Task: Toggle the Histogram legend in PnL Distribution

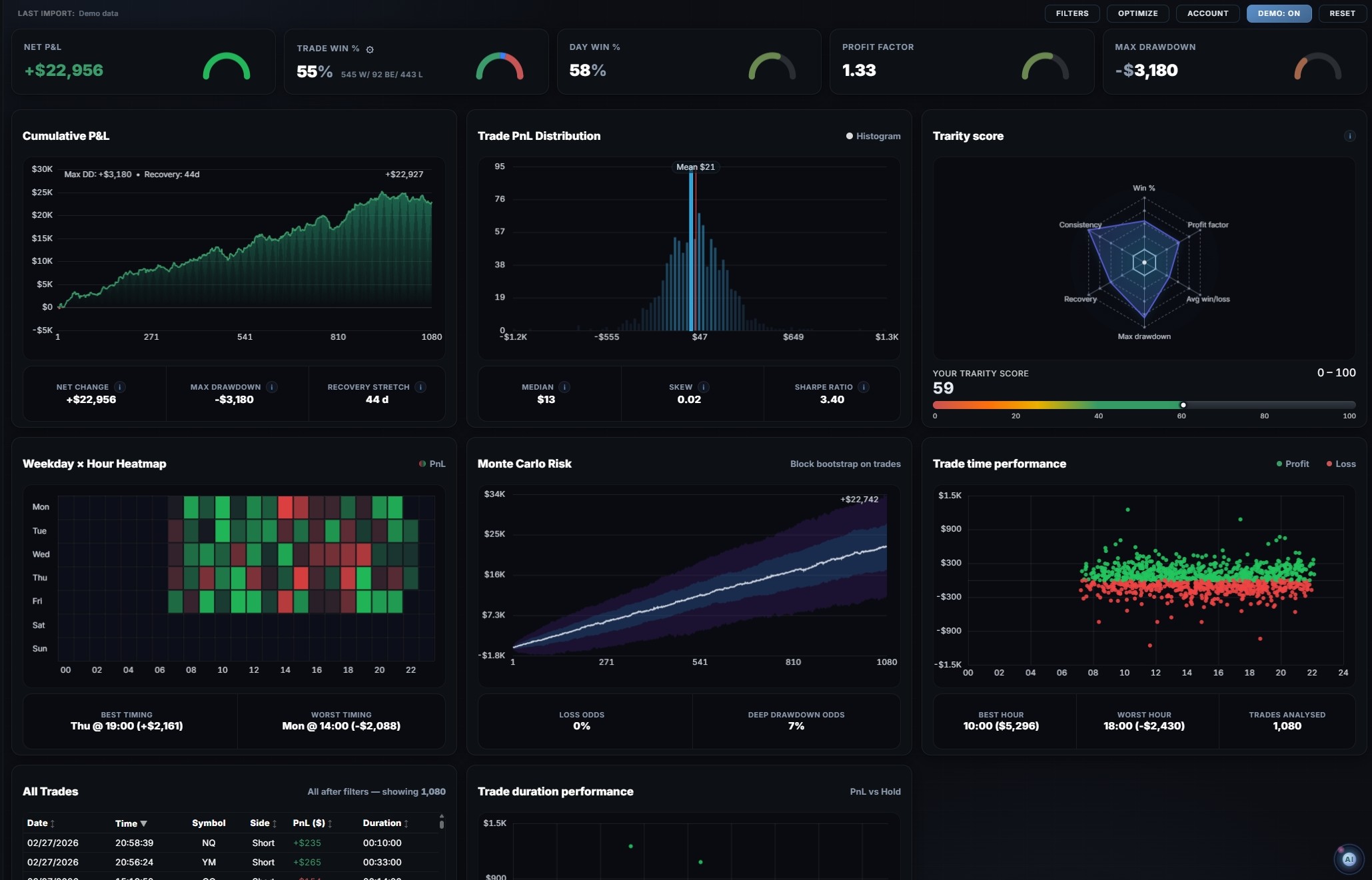Action: click(x=873, y=136)
